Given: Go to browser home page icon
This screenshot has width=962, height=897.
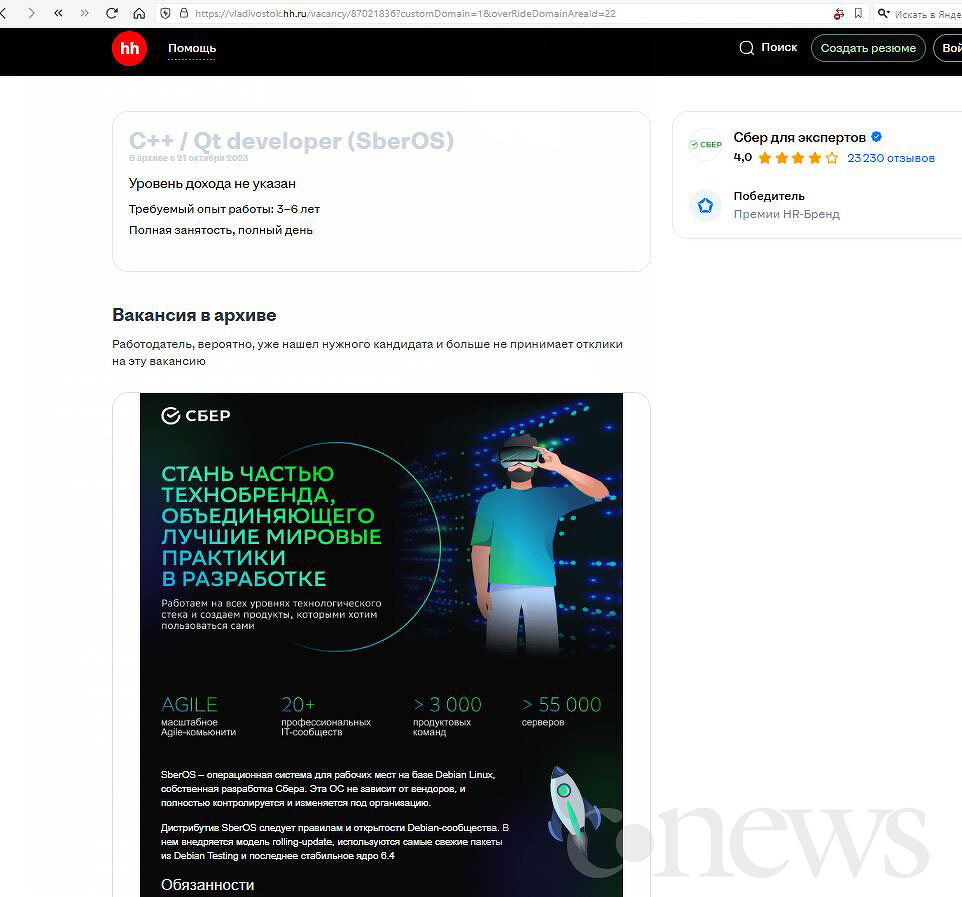Looking at the screenshot, I should [139, 13].
